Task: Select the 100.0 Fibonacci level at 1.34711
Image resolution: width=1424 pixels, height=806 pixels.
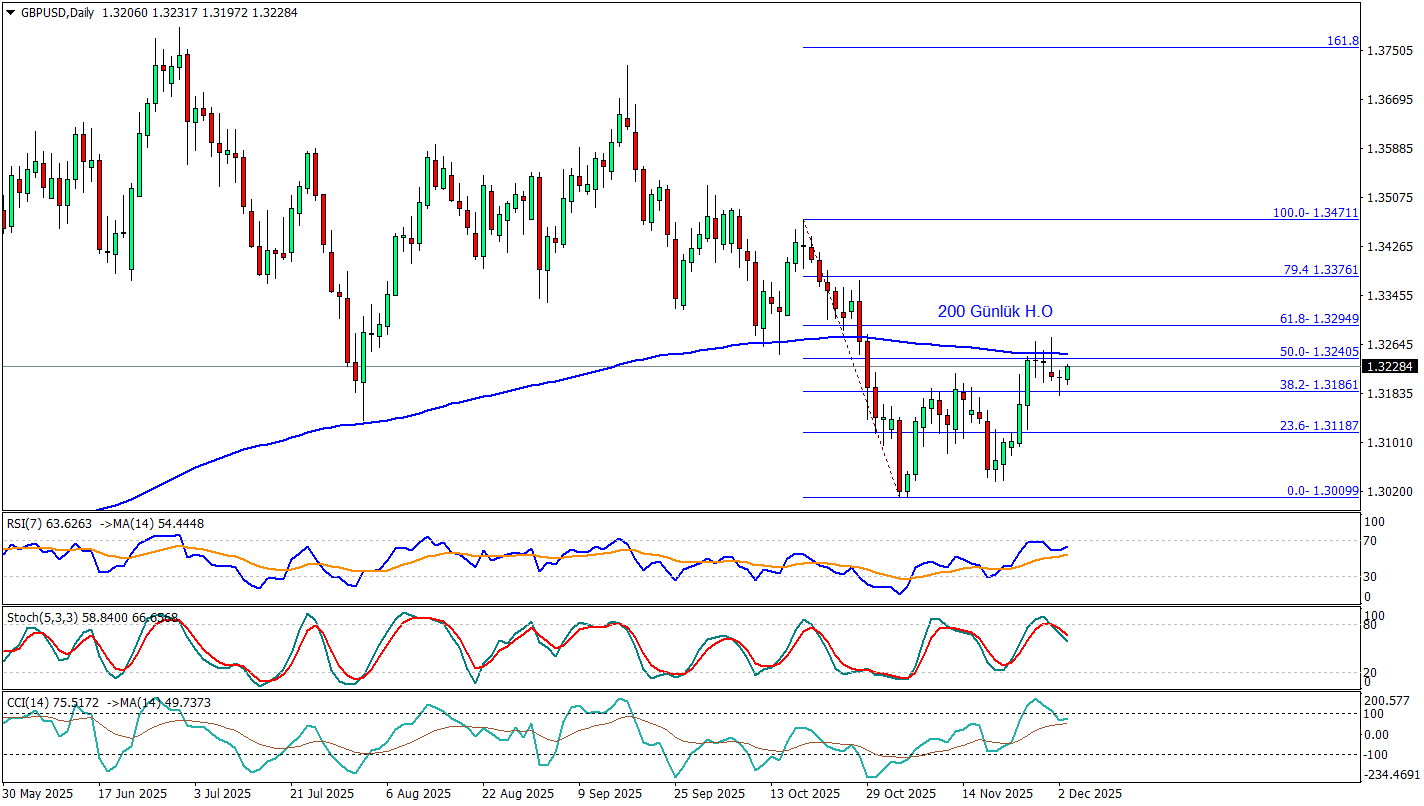Action: click(1315, 213)
